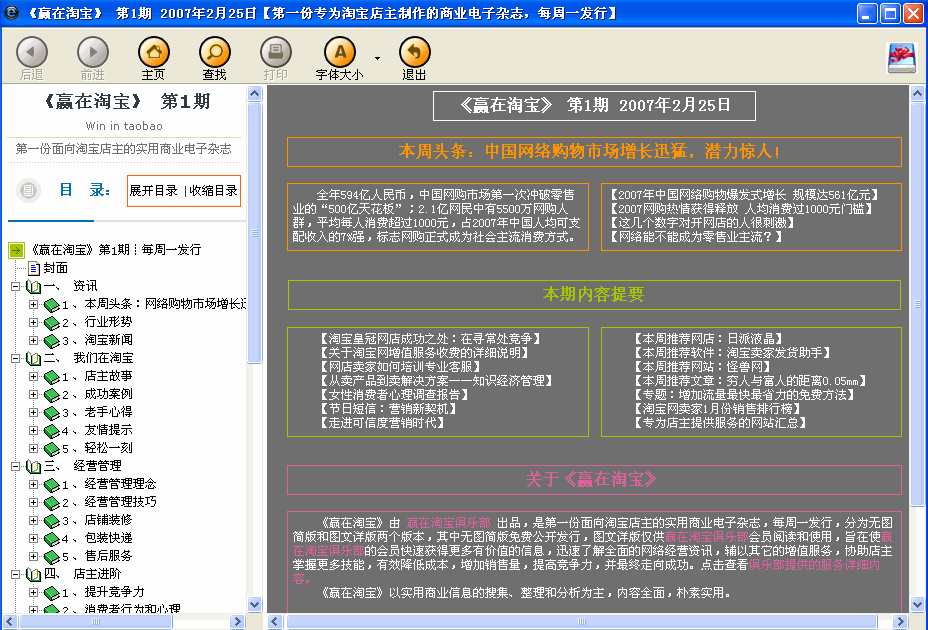
Task: Open 淘宝网卖家1月份销售排行榜 link
Action: [x=717, y=409]
